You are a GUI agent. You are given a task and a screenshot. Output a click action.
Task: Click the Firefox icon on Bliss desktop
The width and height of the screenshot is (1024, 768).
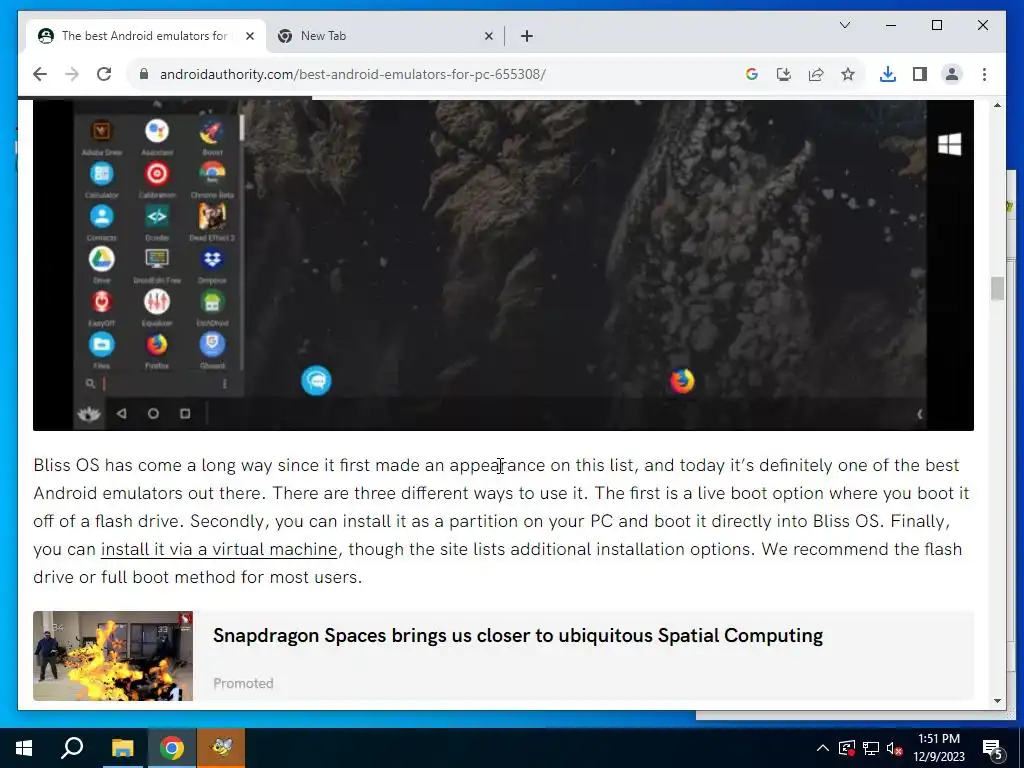[682, 381]
